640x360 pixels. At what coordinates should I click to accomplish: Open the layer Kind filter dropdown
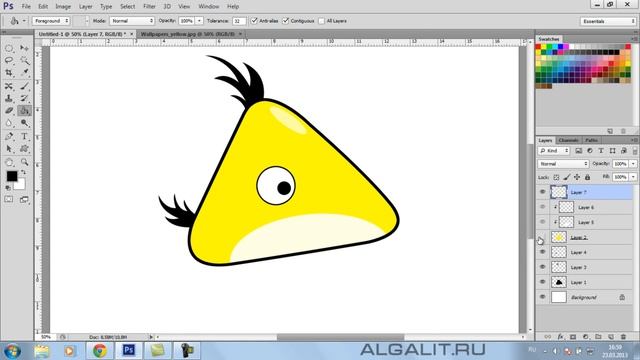click(554, 151)
